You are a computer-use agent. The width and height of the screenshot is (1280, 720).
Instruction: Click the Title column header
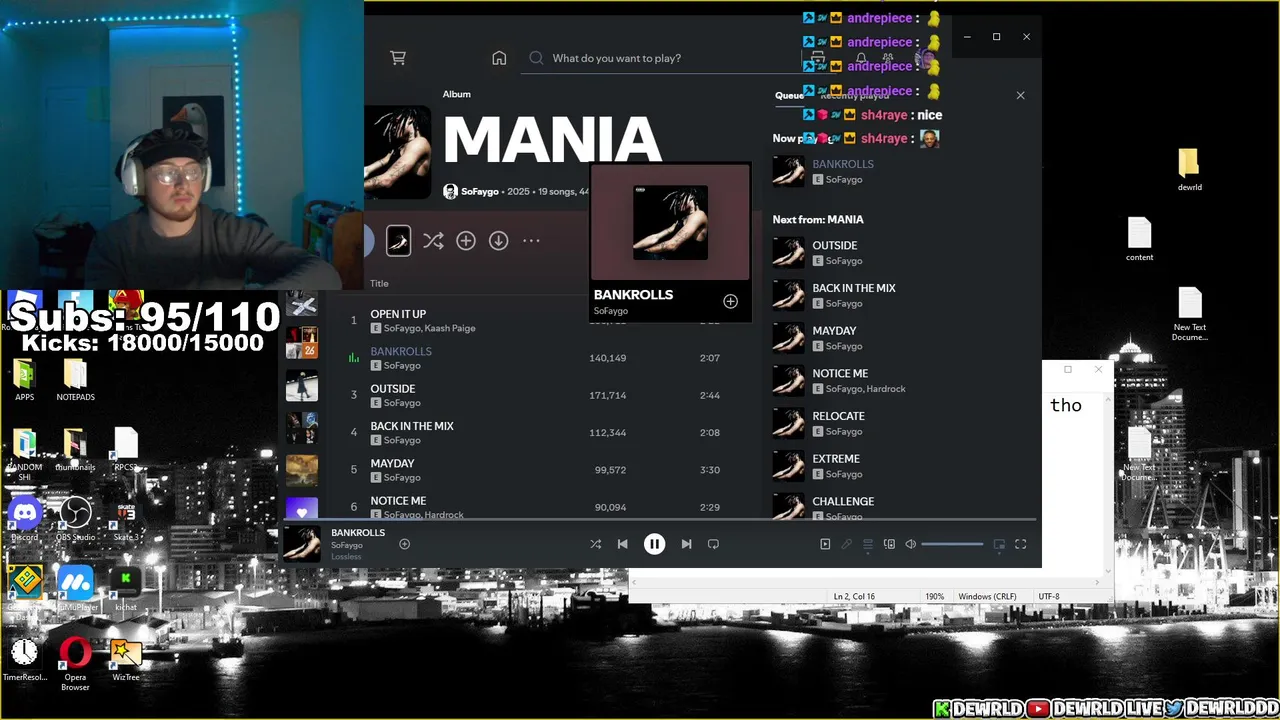[380, 283]
